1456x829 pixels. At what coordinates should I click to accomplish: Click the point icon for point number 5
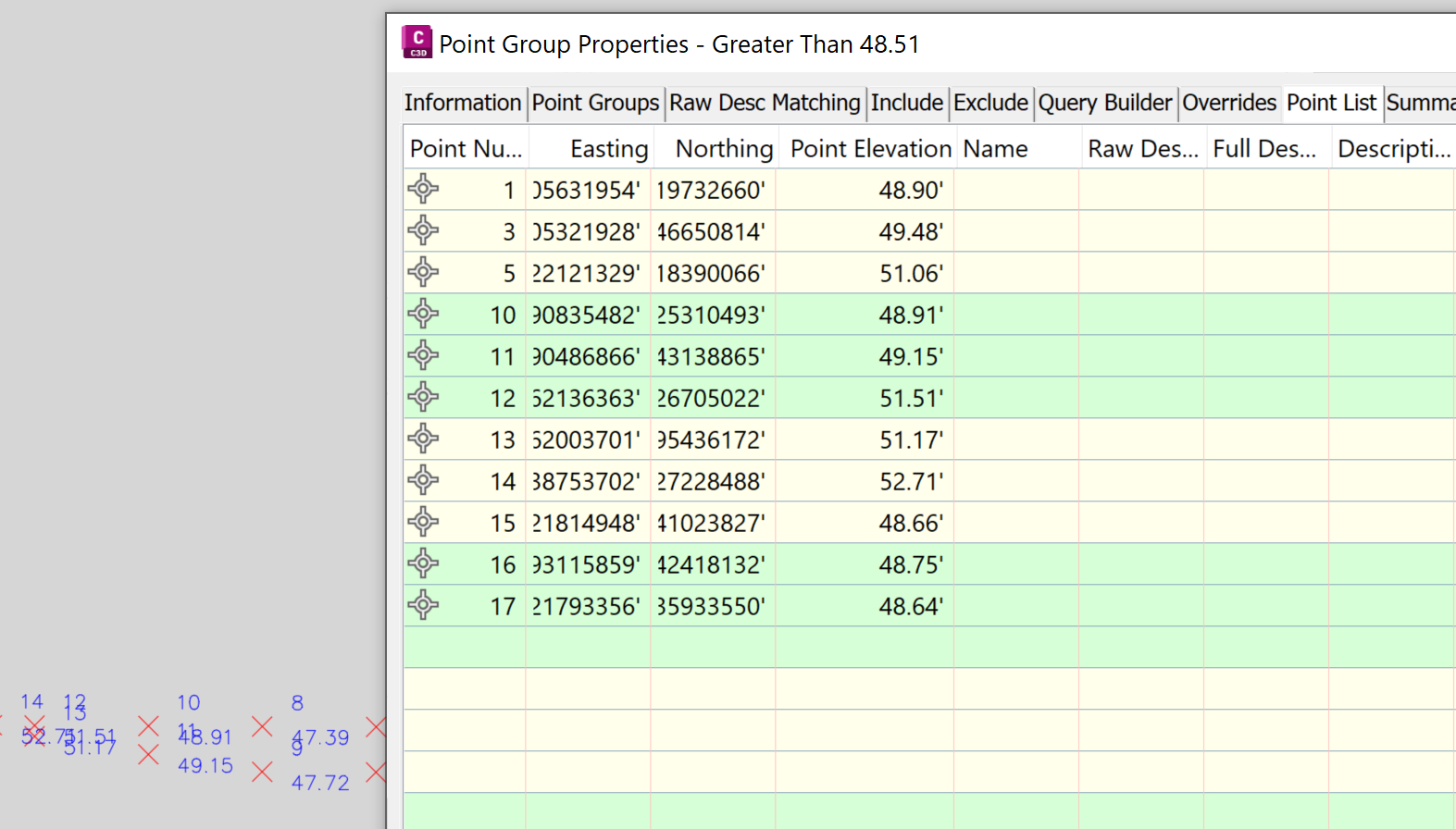tap(423, 272)
